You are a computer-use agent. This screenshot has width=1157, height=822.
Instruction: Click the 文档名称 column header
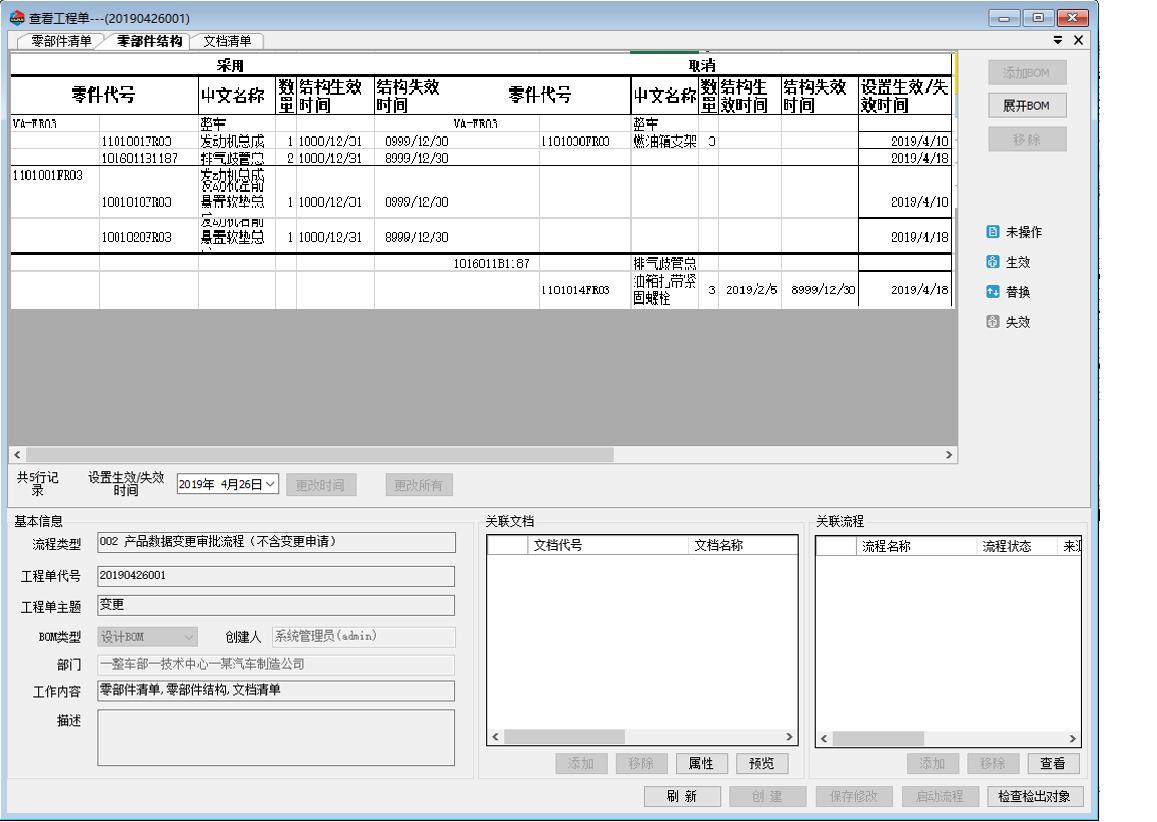pos(742,545)
